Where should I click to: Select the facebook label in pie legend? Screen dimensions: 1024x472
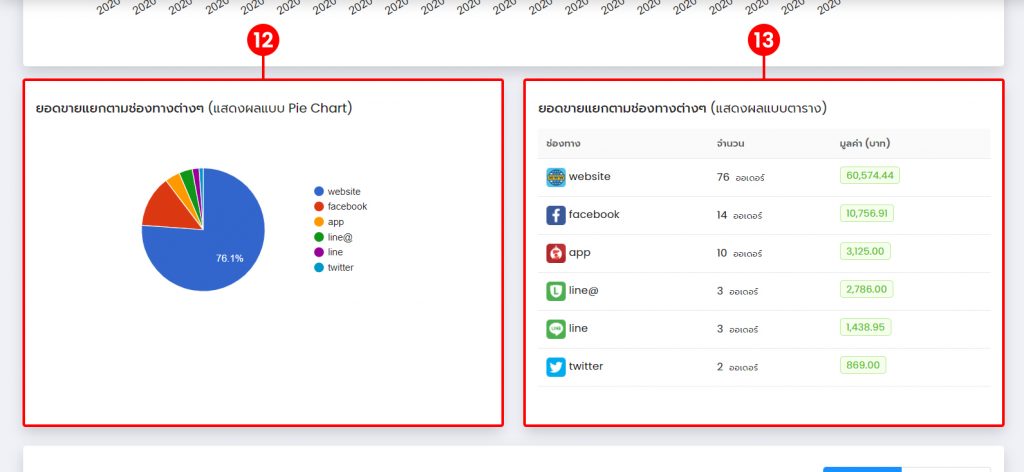click(347, 206)
